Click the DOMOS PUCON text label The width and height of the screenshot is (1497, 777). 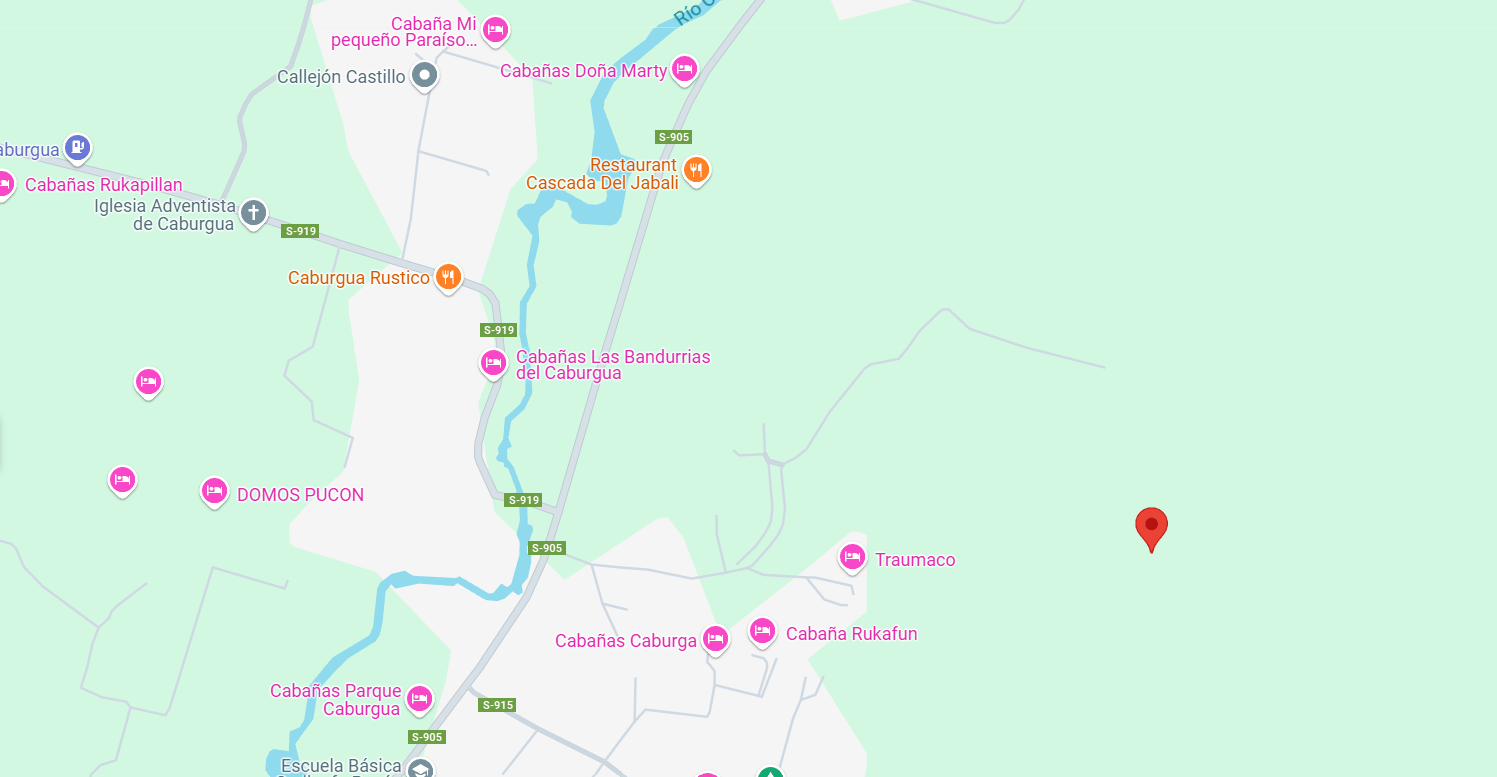tap(300, 495)
